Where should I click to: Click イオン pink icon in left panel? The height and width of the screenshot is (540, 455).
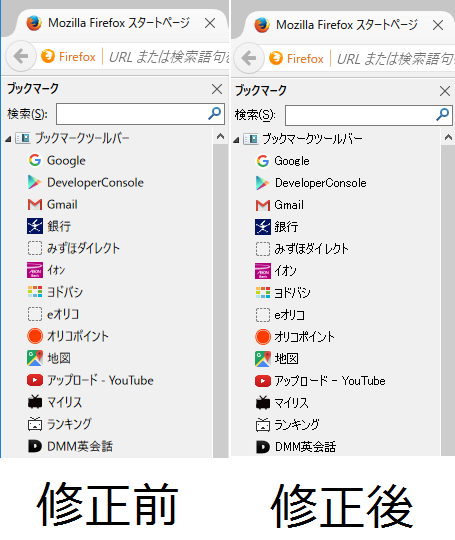(x=35, y=270)
